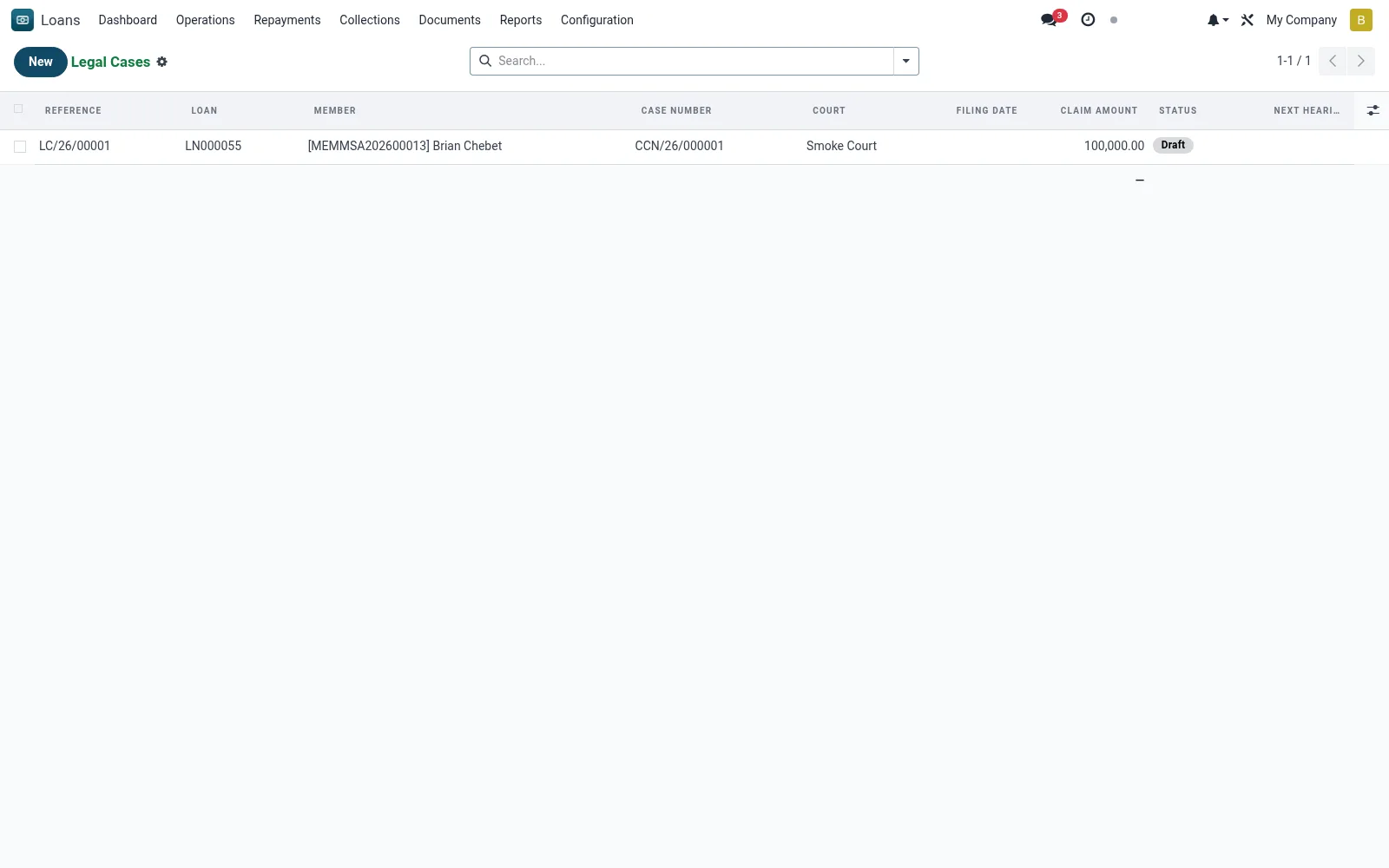
Task: Open the activities clock icon
Action: click(x=1088, y=20)
